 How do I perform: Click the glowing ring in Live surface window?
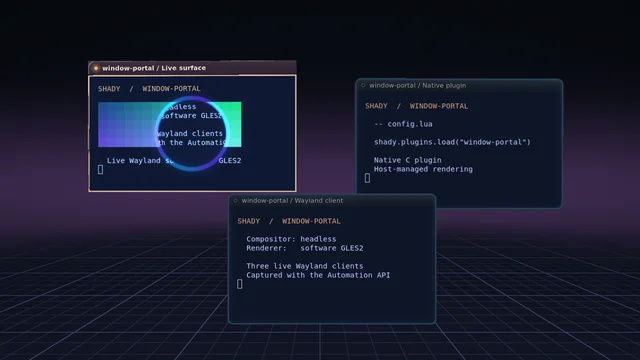(192, 133)
